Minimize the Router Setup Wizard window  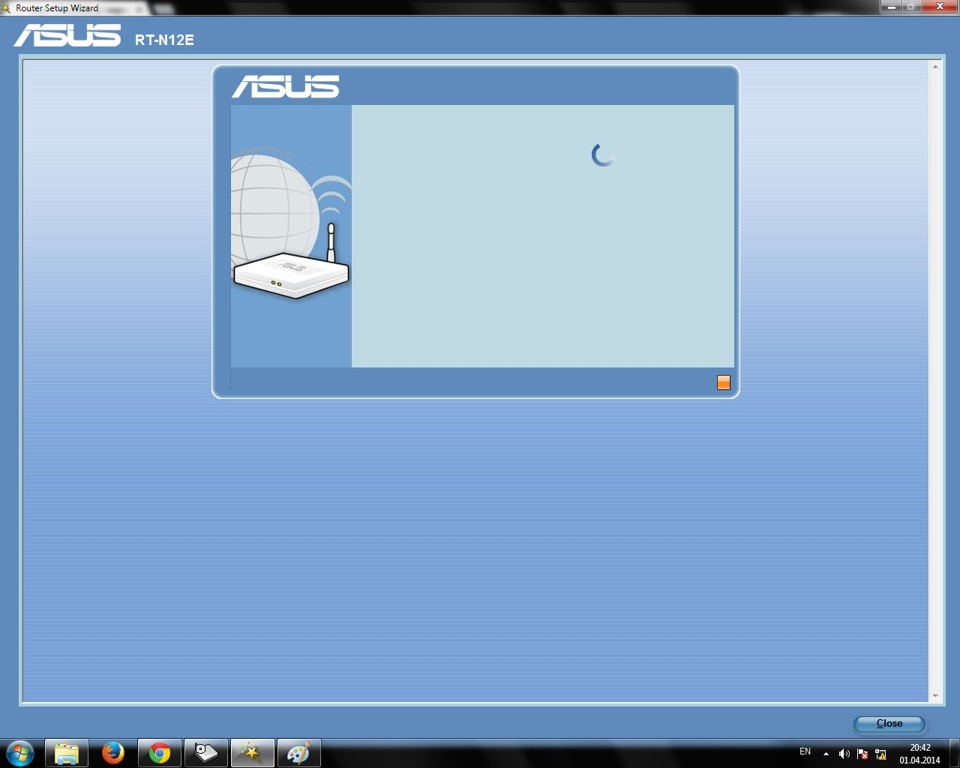(x=891, y=7)
